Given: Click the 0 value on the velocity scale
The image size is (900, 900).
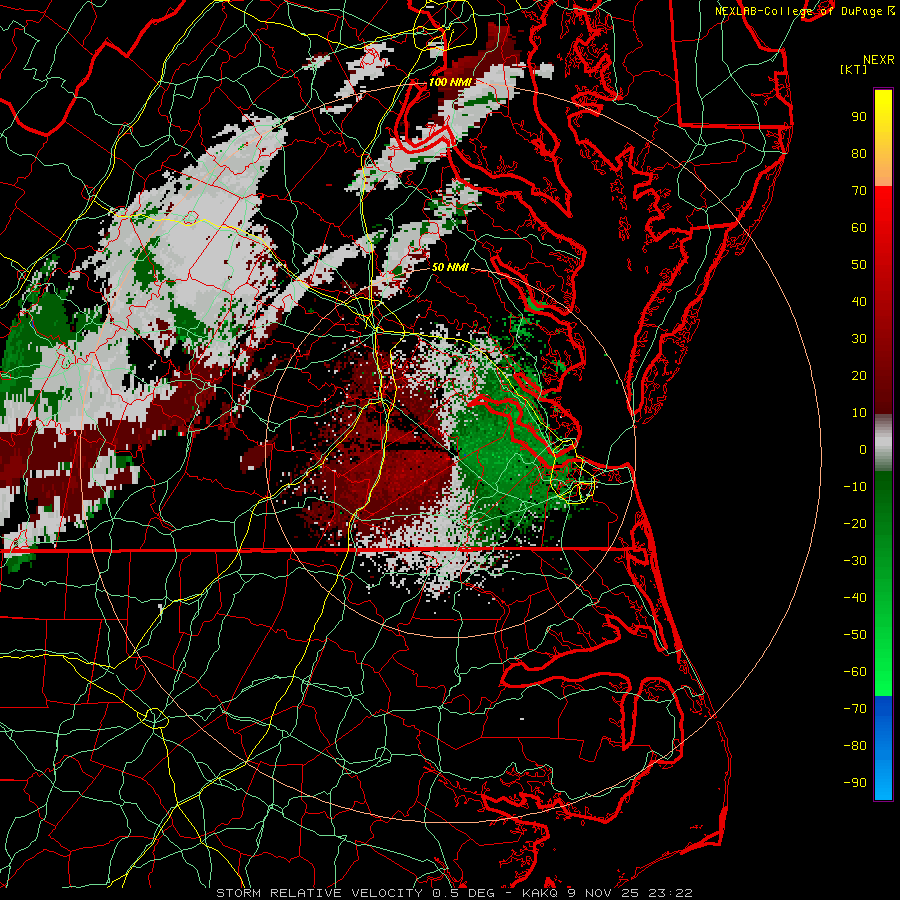Looking at the screenshot, I should (x=863, y=449).
